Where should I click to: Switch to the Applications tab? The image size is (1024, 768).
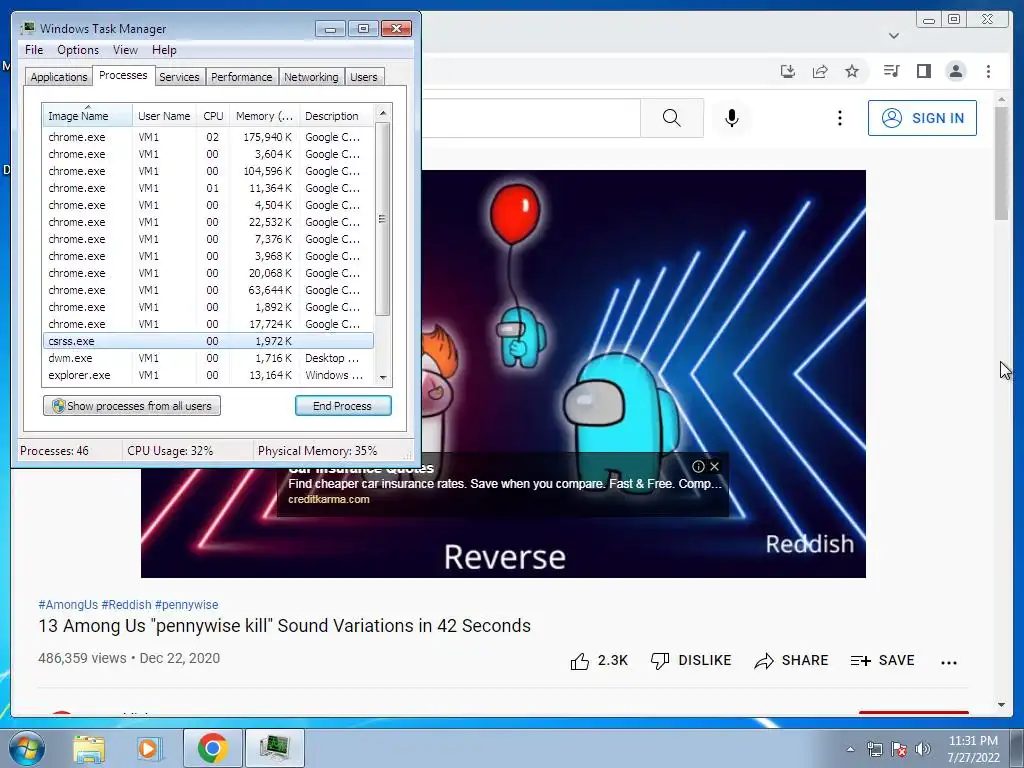point(59,77)
